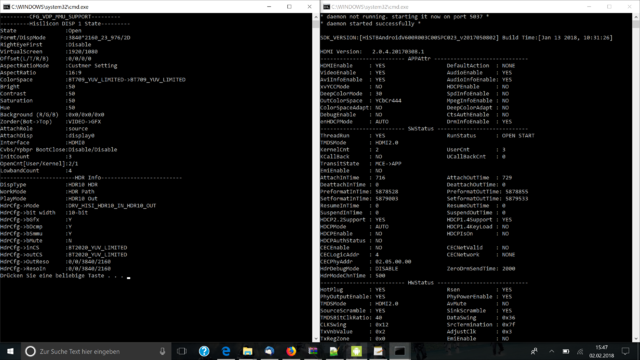Click the 'HDR Info' section header

[88, 178]
